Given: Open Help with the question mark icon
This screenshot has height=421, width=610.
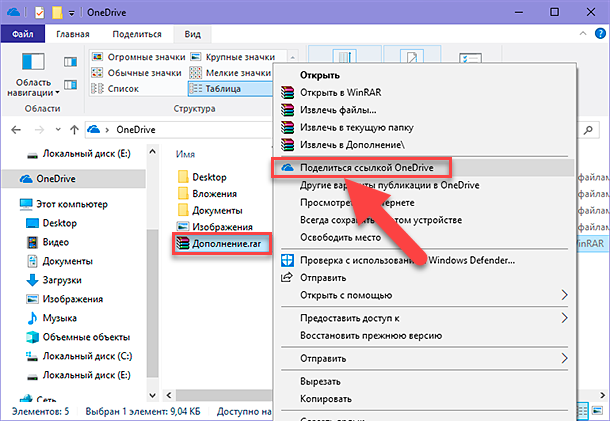Looking at the screenshot, I should tap(600, 33).
